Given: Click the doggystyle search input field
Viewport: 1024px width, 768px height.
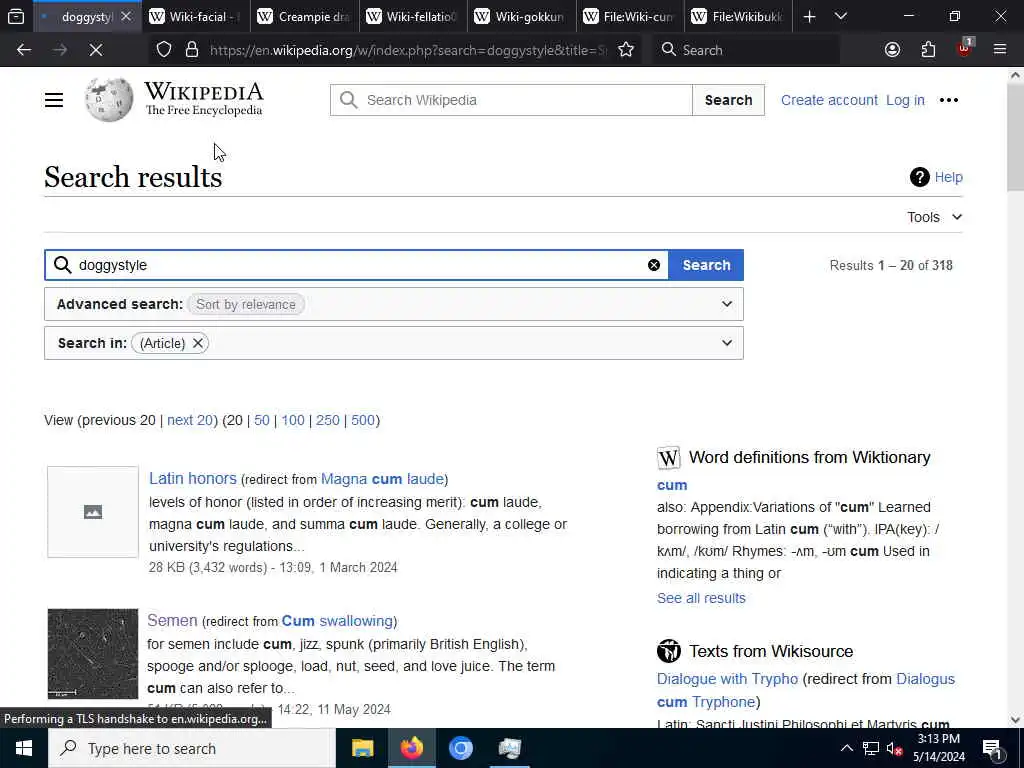Looking at the screenshot, I should click(x=357, y=265).
